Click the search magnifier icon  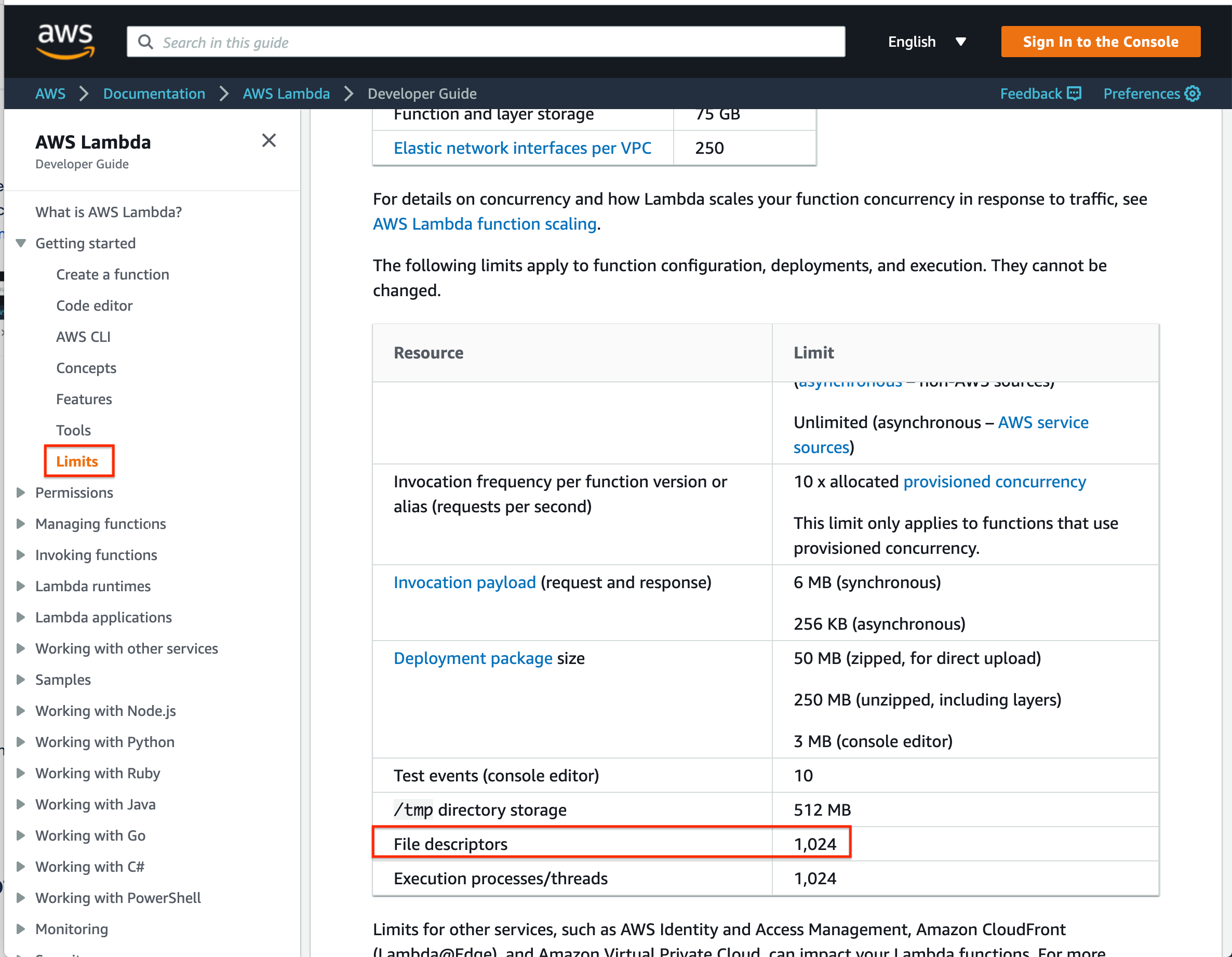(x=145, y=42)
